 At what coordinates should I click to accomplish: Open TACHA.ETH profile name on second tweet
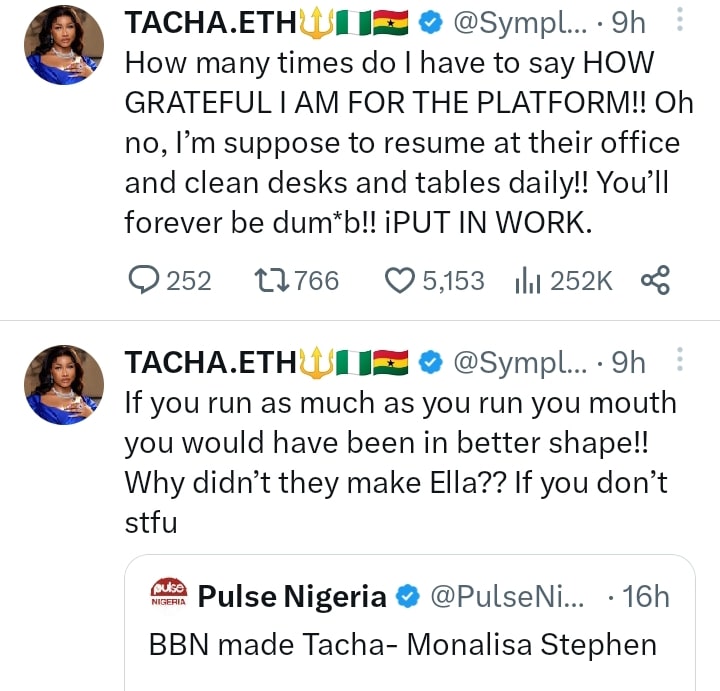[x=209, y=362]
